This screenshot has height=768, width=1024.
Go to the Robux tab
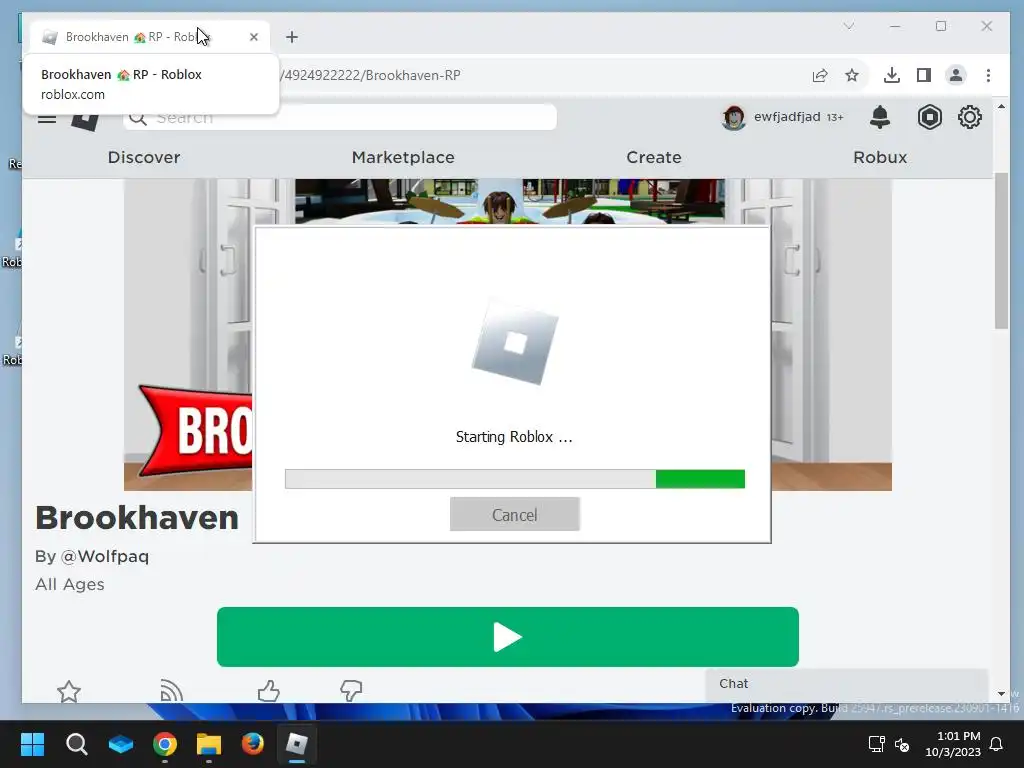coord(880,157)
